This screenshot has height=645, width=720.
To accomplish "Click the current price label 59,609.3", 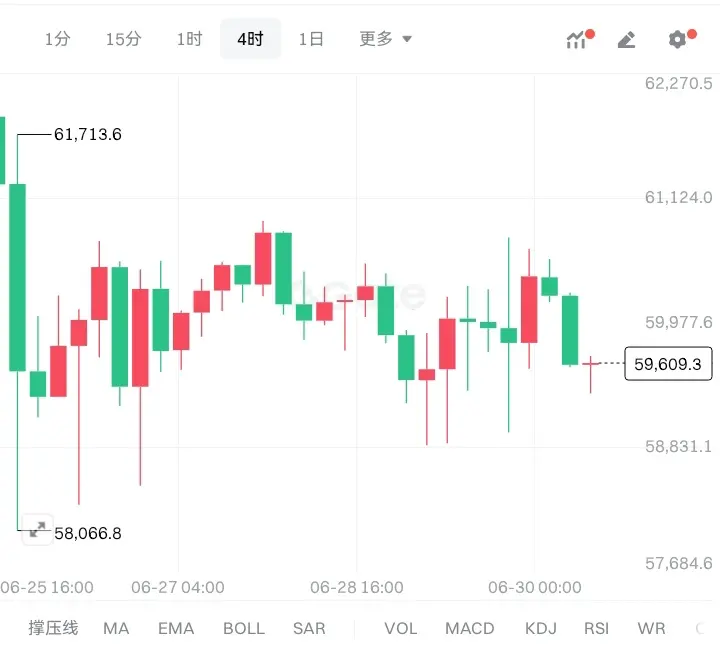I will [668, 364].
